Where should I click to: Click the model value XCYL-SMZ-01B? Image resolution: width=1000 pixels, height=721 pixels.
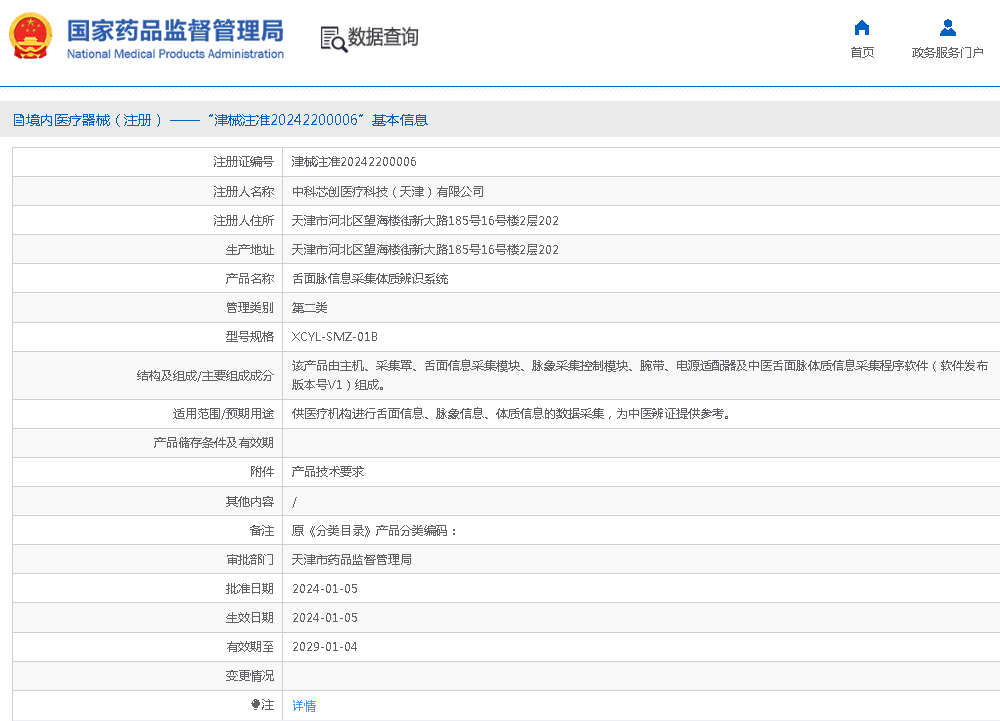pyautogui.click(x=334, y=337)
